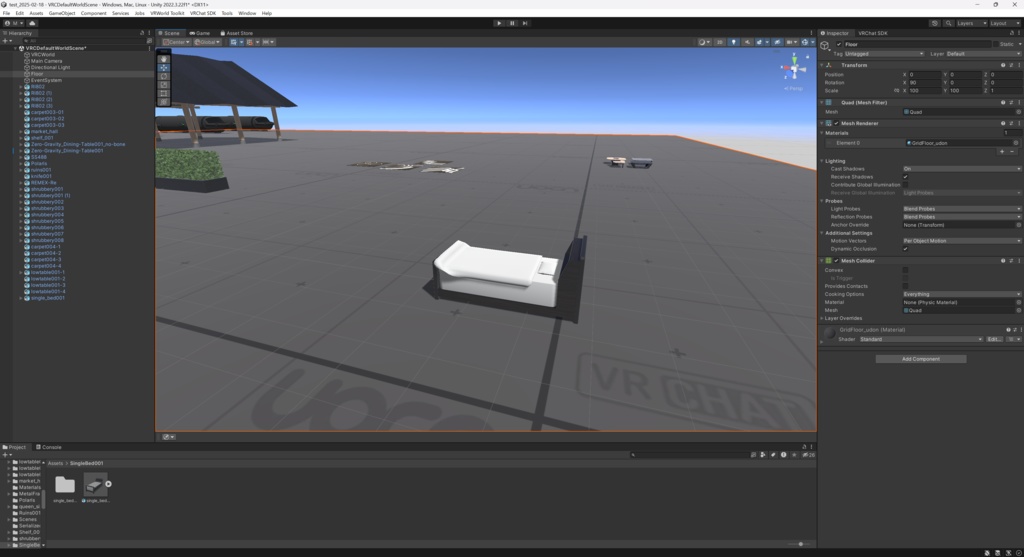Open the GameObject menu
The height and width of the screenshot is (557, 1024).
click(61, 13)
